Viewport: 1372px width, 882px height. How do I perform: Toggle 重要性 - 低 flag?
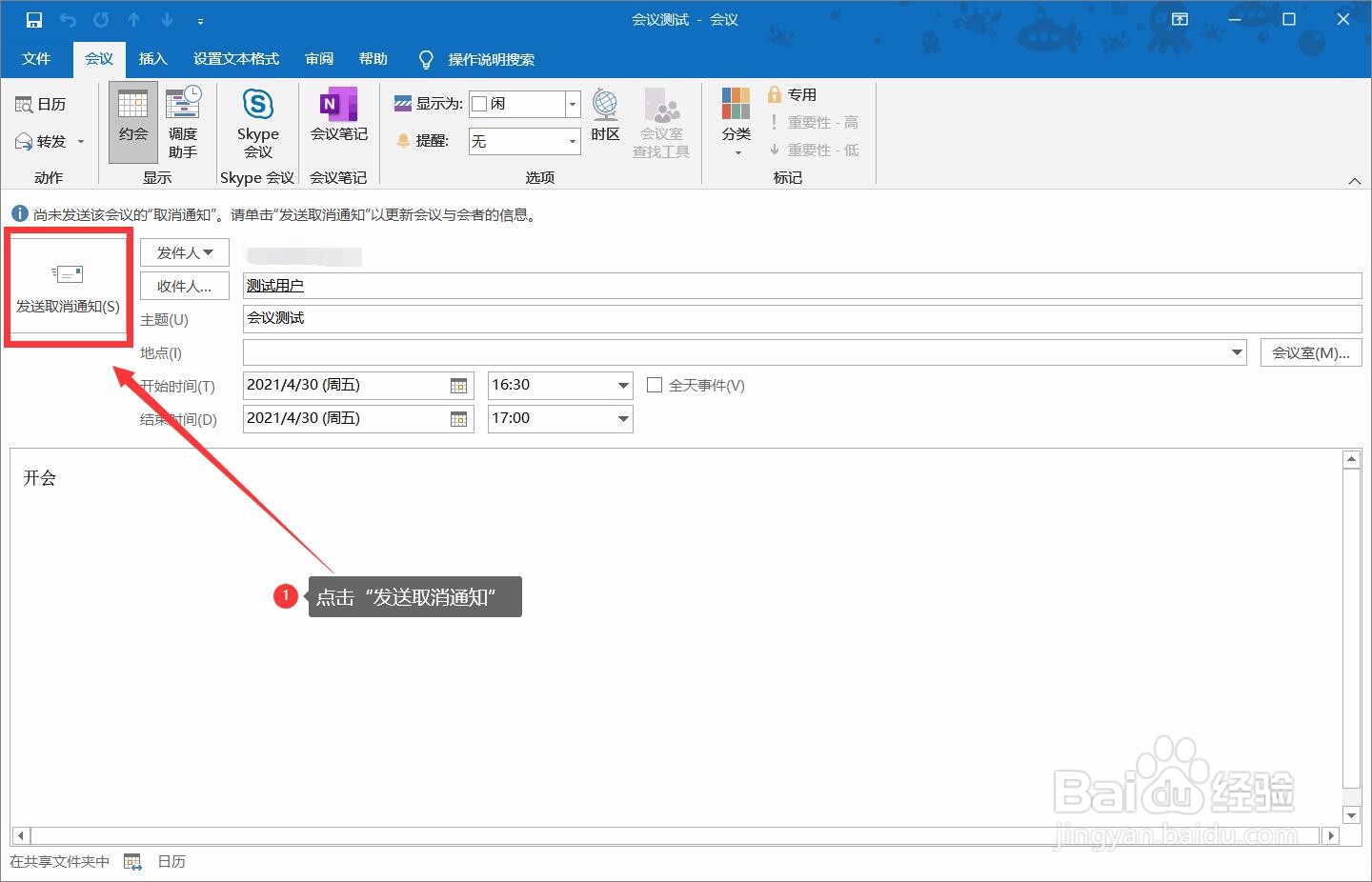815,150
